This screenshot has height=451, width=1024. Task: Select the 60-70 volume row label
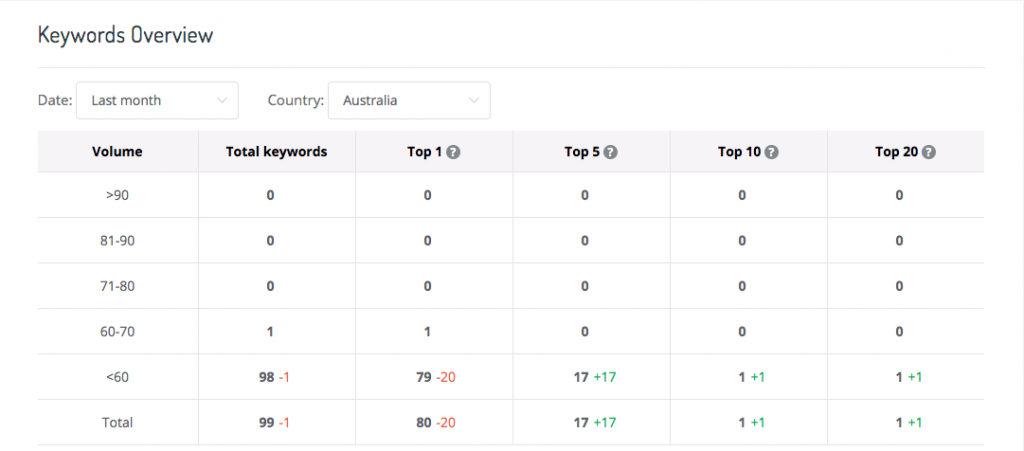pos(118,332)
